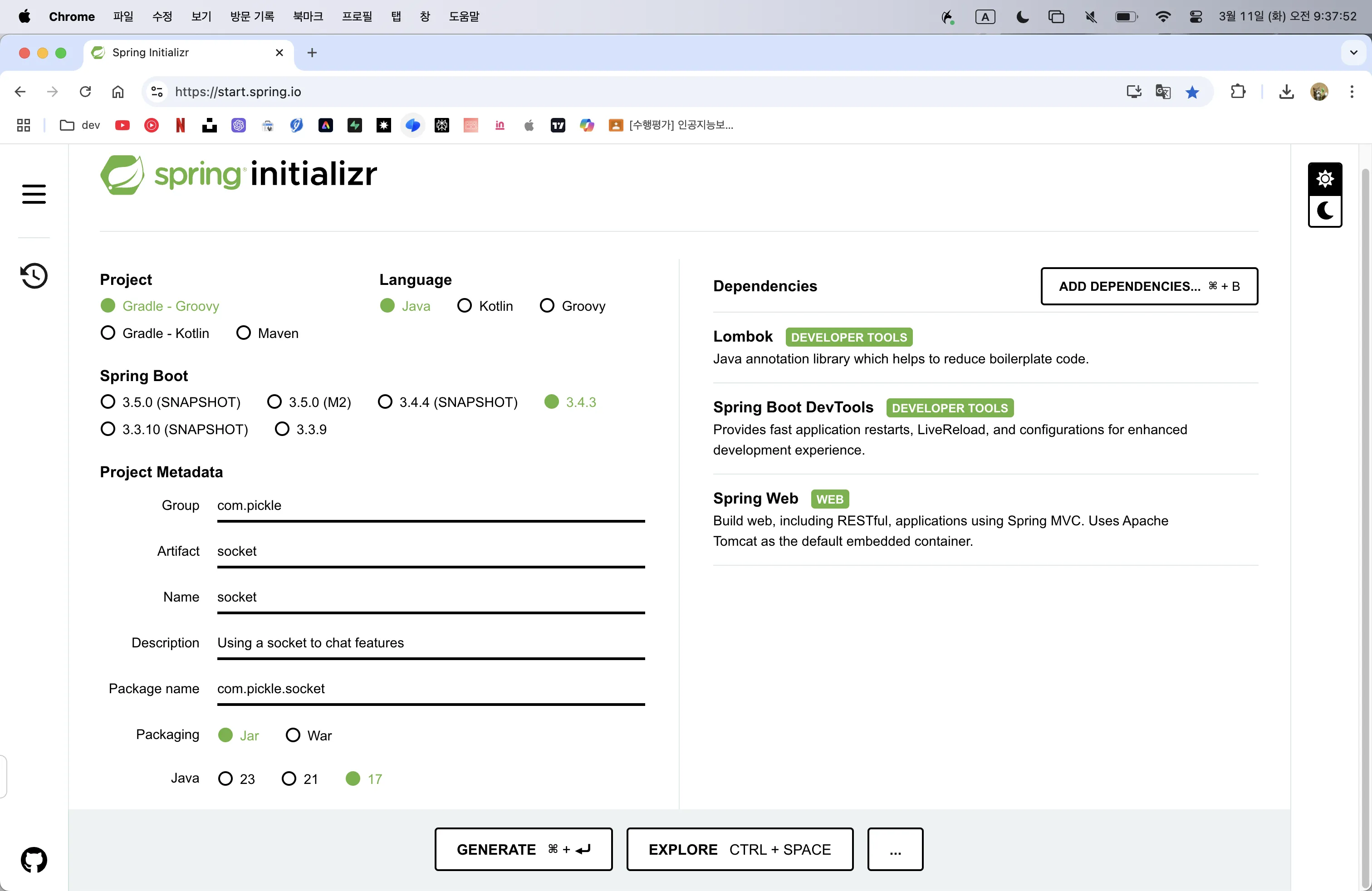Select the Maven project option
Screen dimensions: 1372x891
pyautogui.click(x=244, y=333)
